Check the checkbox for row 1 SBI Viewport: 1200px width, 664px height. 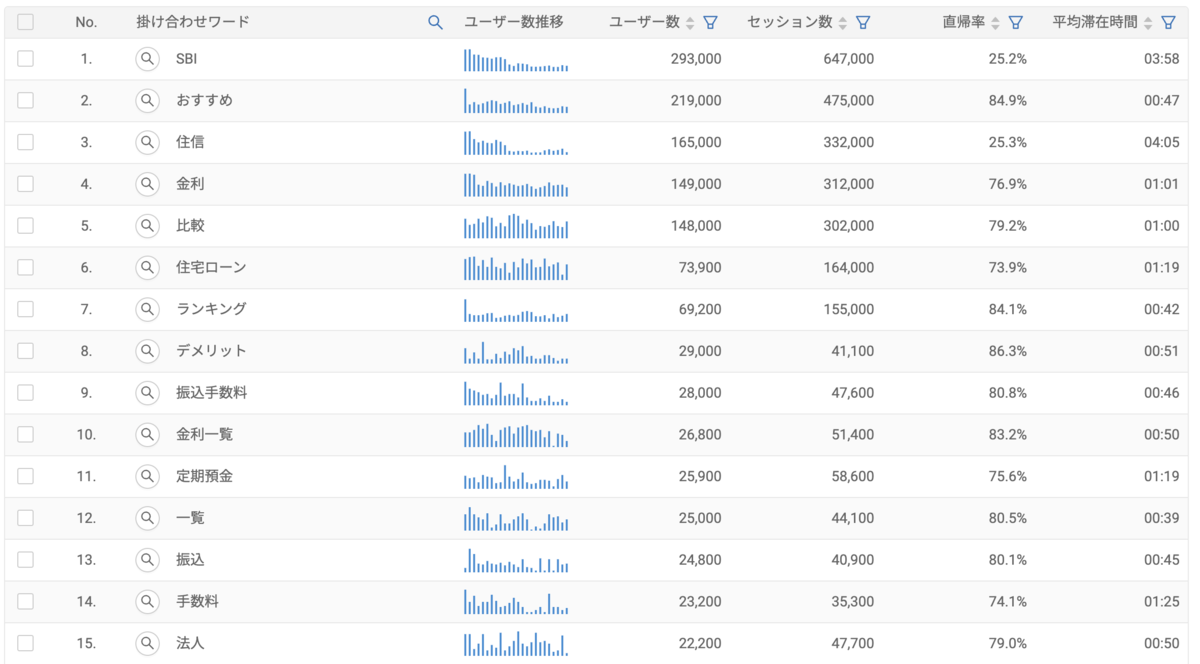(25, 58)
